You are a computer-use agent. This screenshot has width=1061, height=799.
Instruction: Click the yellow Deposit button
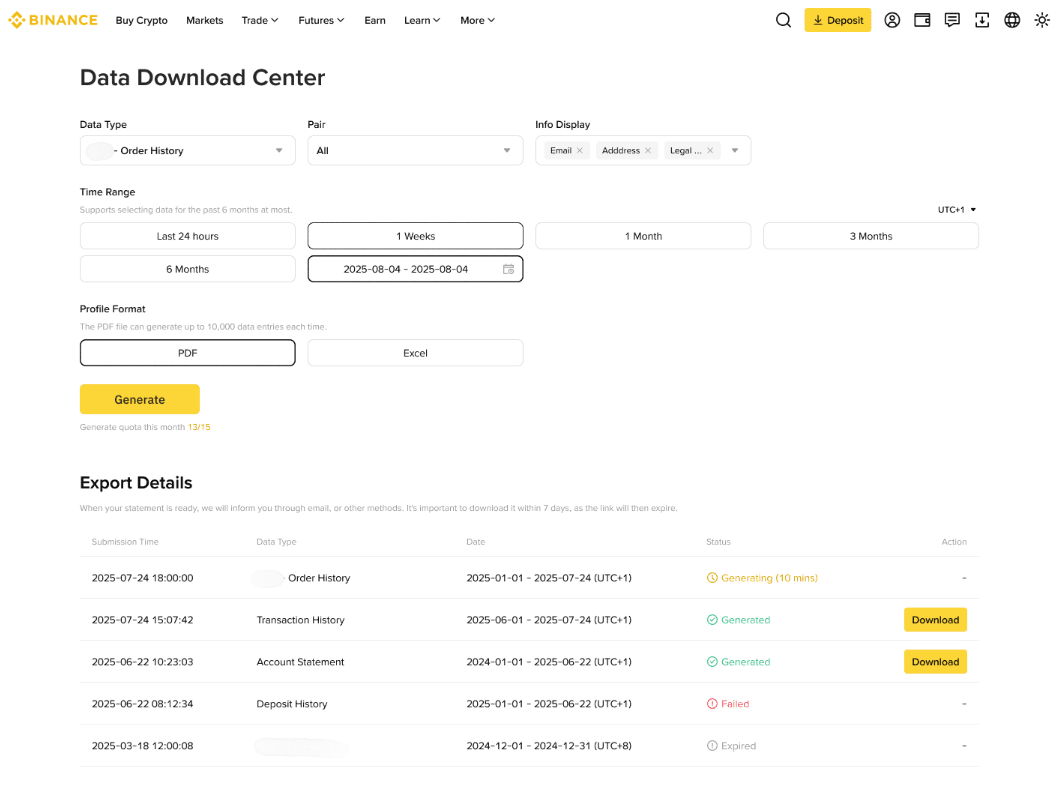point(838,20)
